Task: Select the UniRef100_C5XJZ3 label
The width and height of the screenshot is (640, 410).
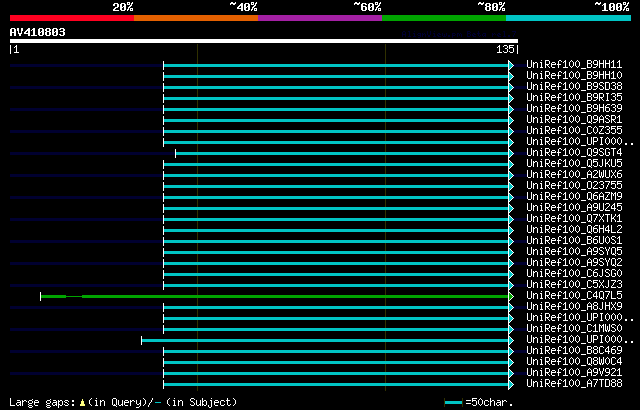Action: [574, 285]
